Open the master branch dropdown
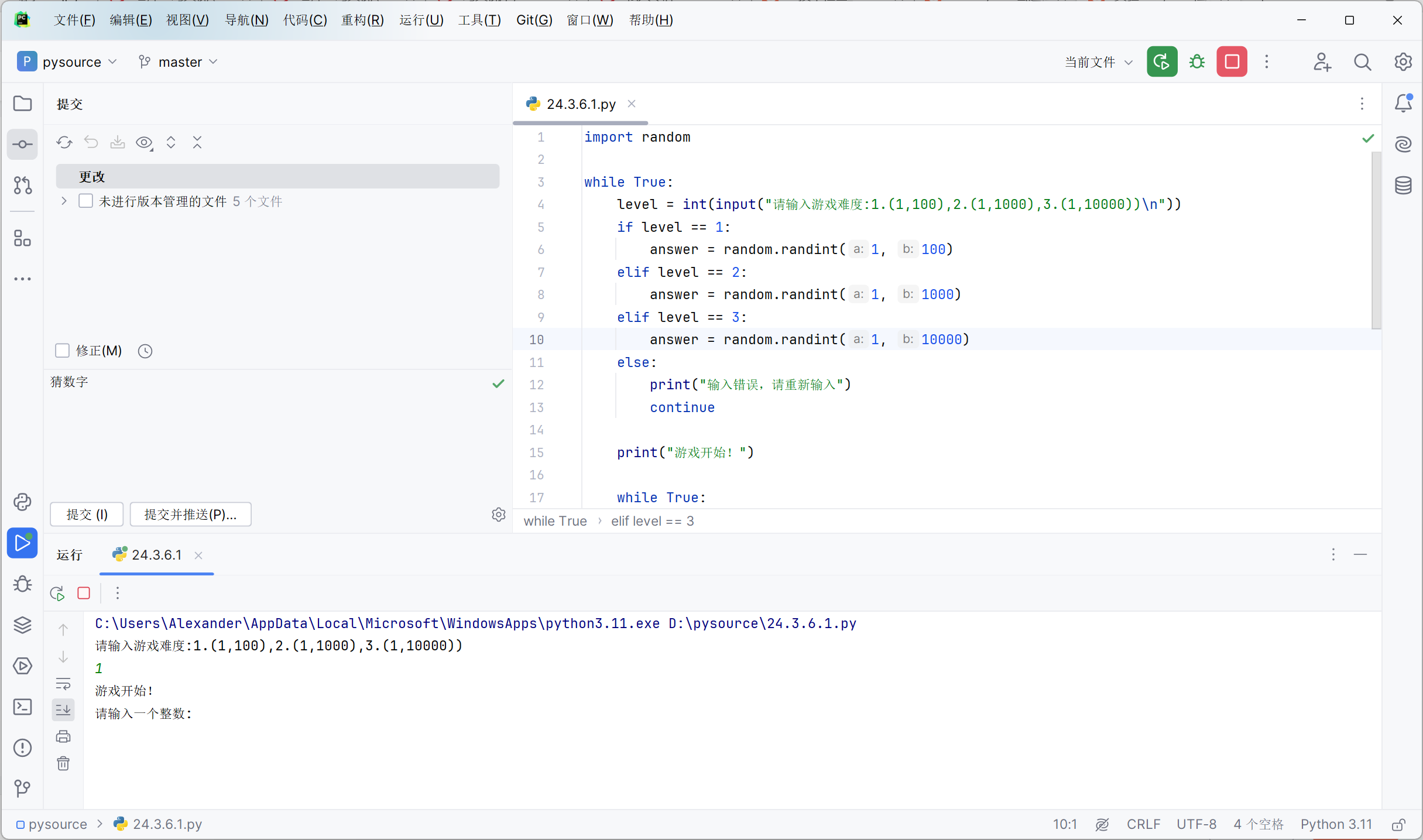Screen dimensions: 1423x840 click(x=179, y=62)
